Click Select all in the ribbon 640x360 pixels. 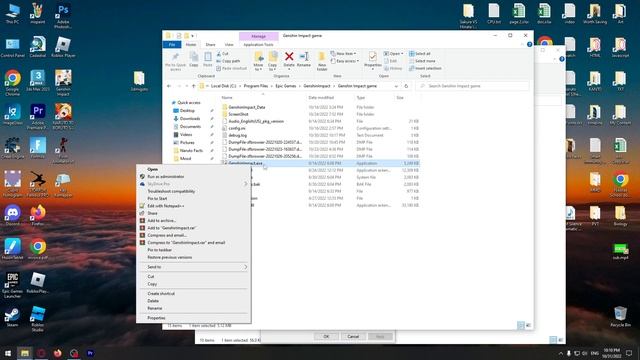[420, 54]
